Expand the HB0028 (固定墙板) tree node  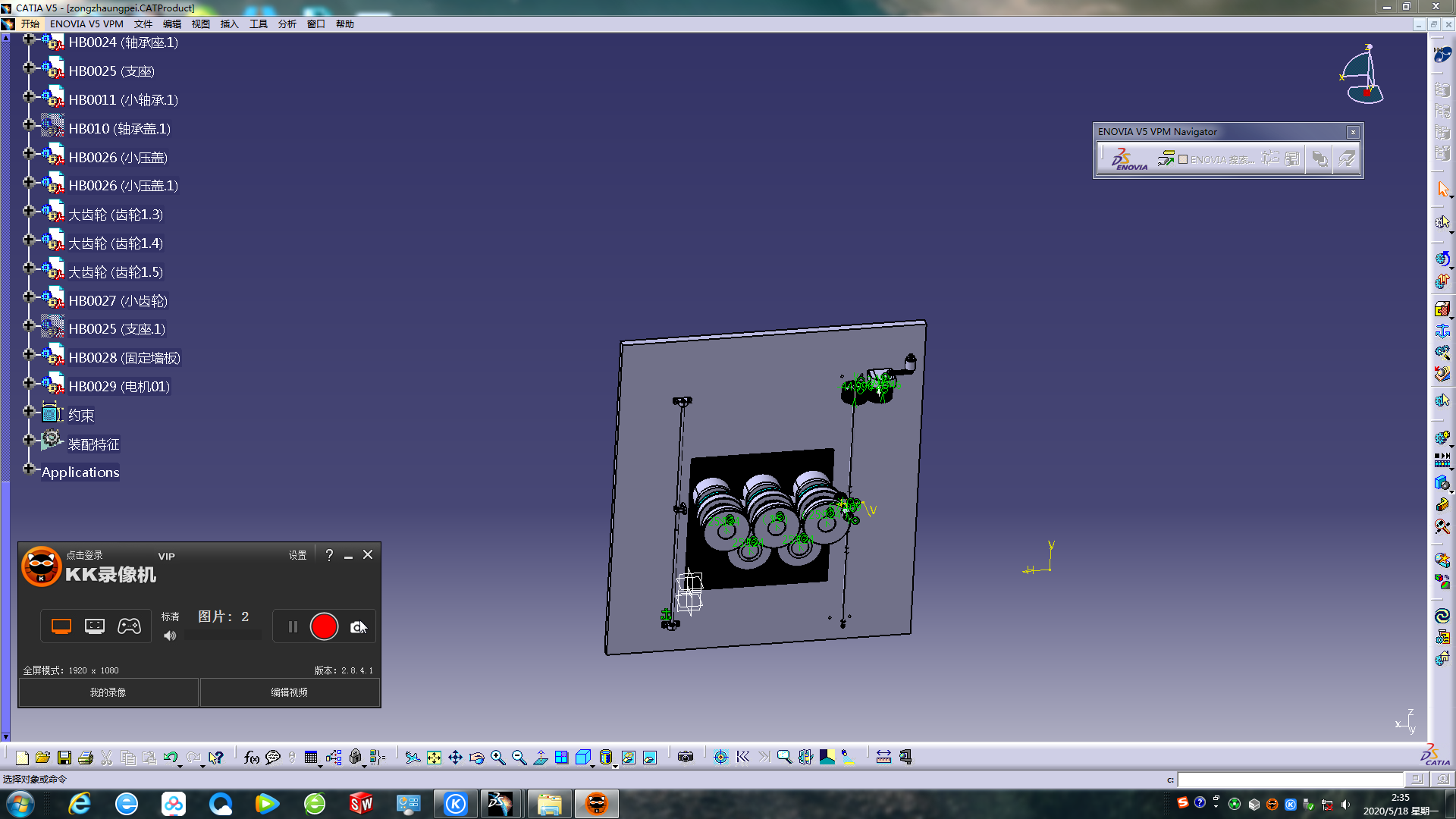click(28, 354)
